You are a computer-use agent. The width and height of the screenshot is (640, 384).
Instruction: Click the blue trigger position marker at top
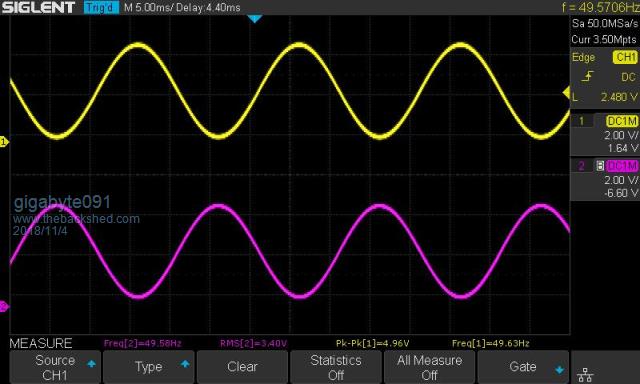tap(255, 19)
